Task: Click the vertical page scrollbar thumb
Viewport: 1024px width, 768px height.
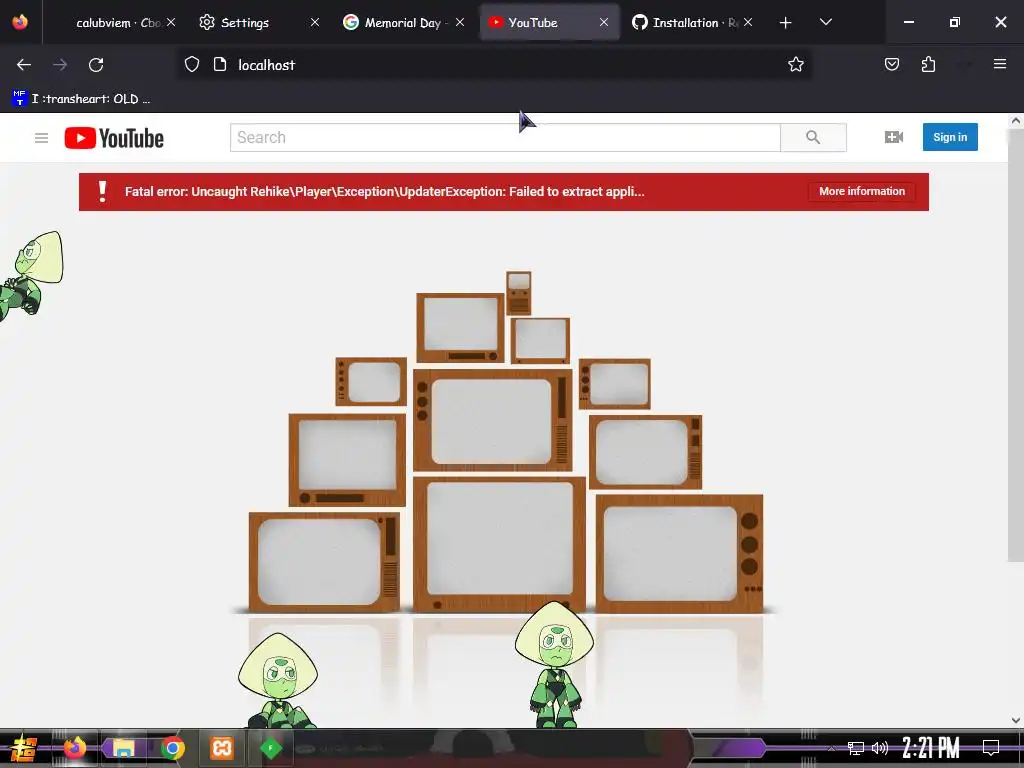Action: pos(1016,345)
